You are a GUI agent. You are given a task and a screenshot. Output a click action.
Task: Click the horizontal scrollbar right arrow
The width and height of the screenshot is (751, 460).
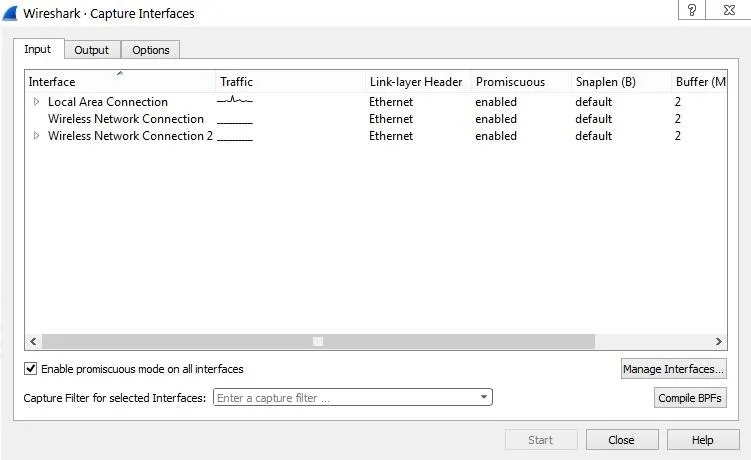tap(718, 341)
